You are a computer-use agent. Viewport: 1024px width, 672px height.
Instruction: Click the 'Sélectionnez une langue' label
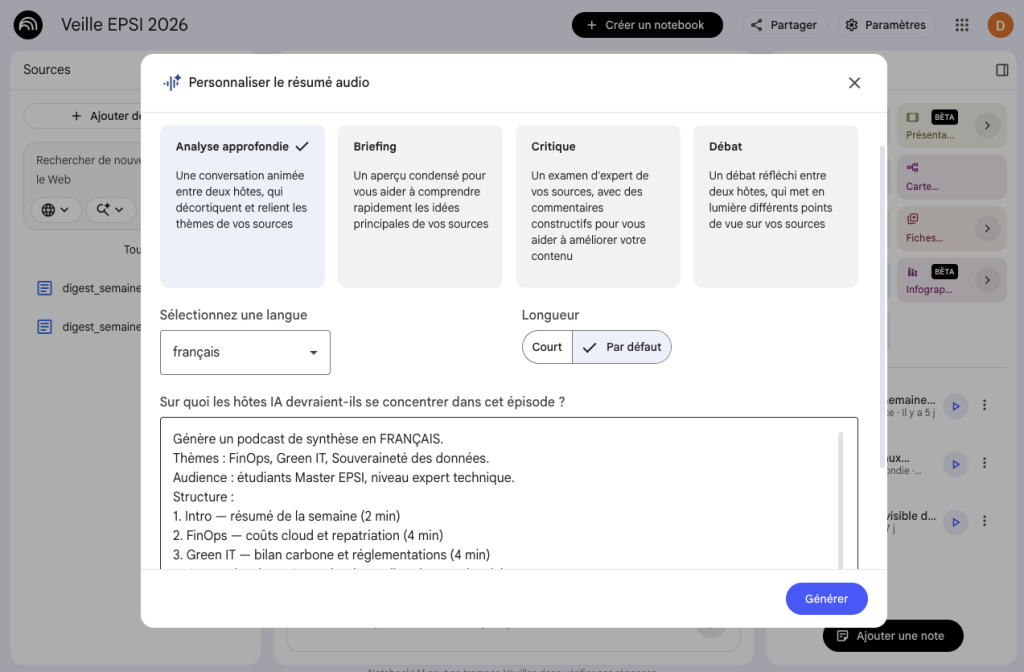(233, 315)
